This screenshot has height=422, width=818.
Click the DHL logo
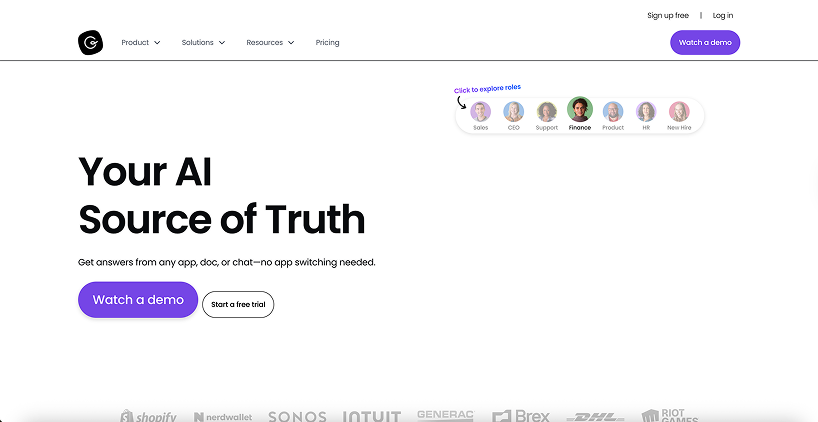point(595,417)
